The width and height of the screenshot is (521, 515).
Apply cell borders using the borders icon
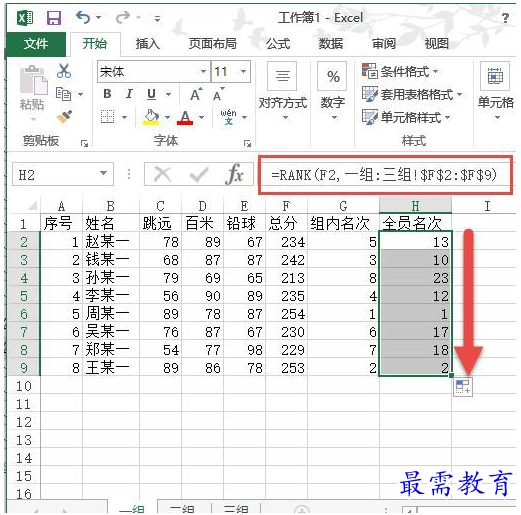(x=108, y=117)
